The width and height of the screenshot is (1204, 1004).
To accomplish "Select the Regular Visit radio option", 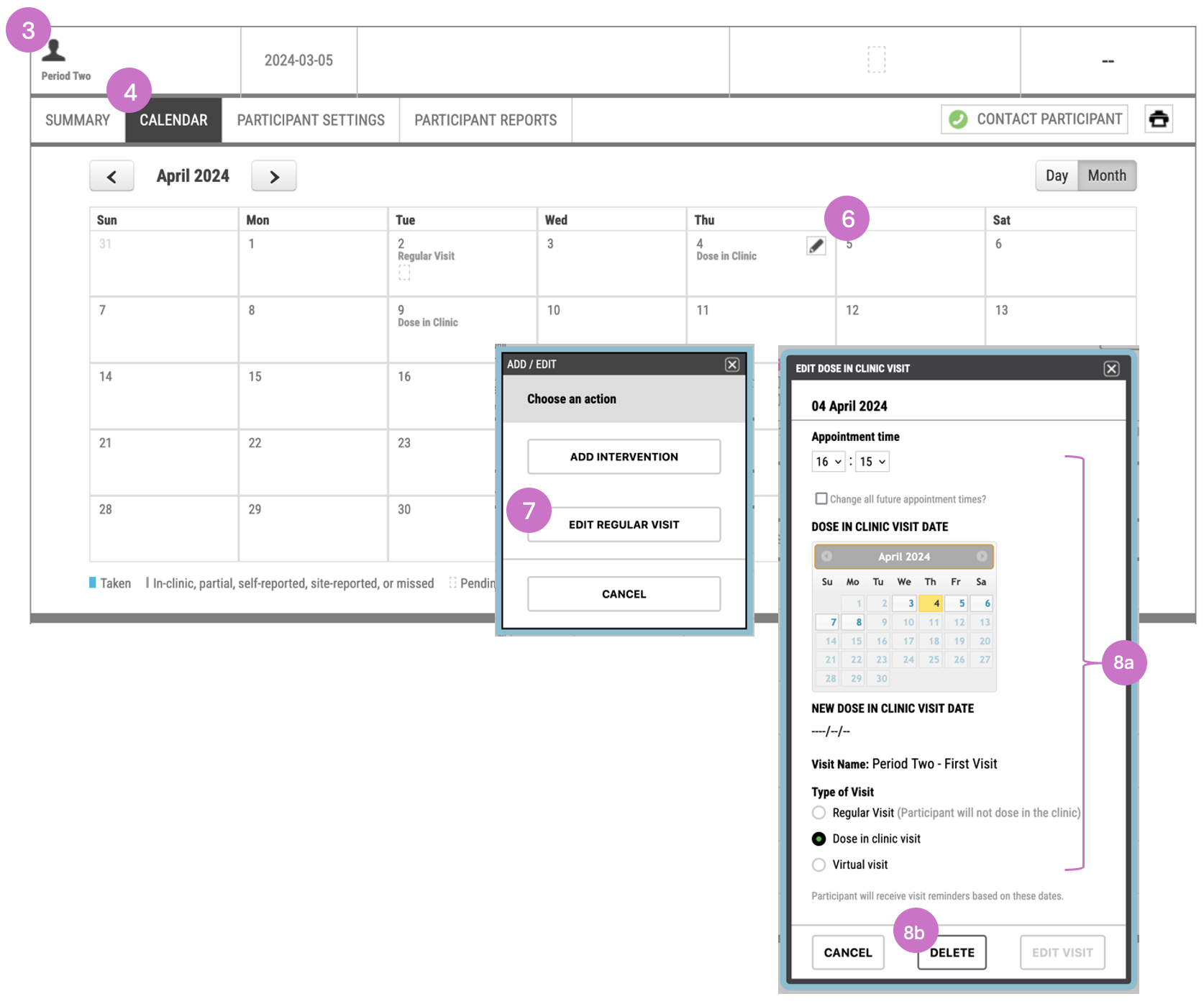I will pyautogui.click(x=818, y=813).
